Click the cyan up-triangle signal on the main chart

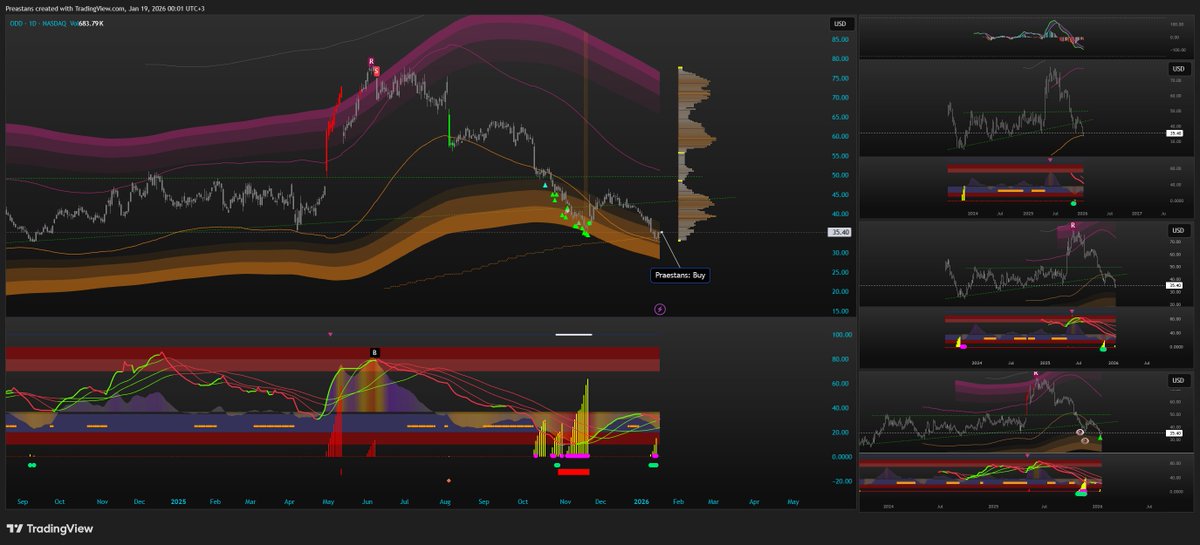(545, 185)
